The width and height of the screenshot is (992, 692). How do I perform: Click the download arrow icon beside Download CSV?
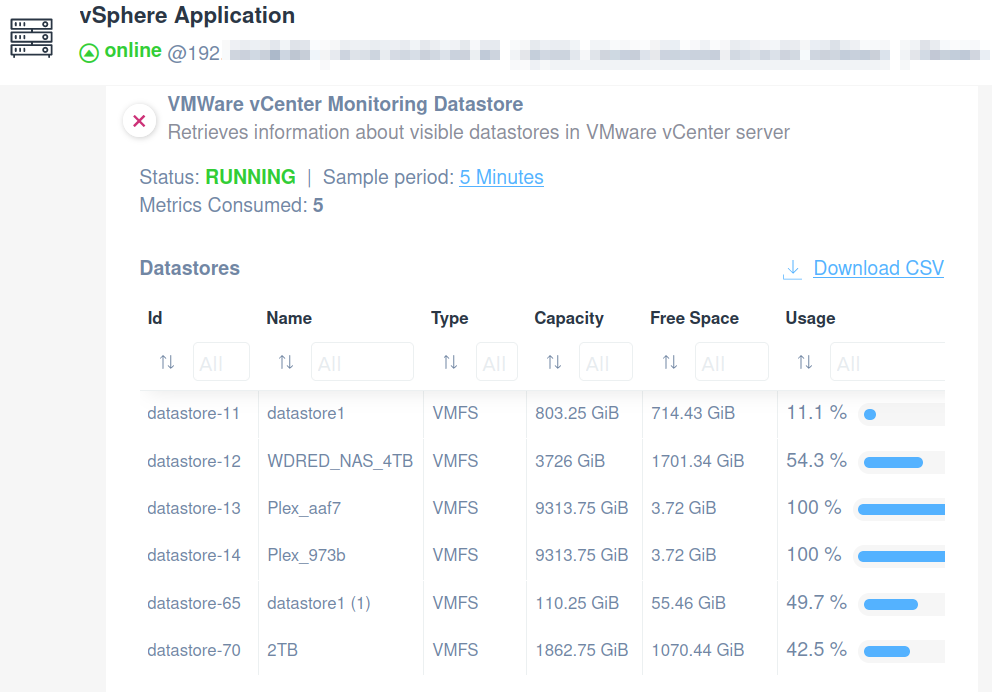793,269
